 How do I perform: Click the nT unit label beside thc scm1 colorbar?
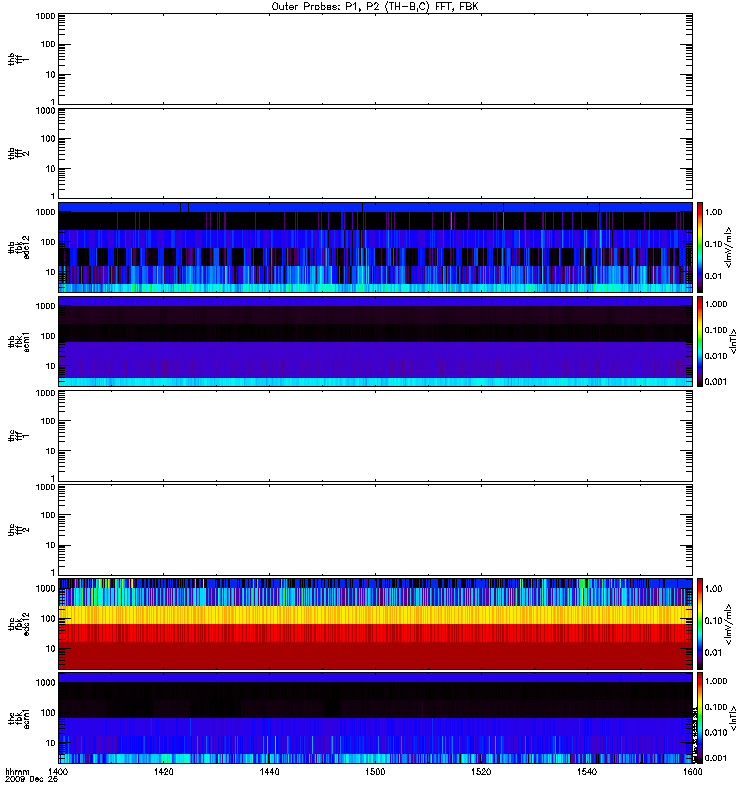click(x=733, y=718)
